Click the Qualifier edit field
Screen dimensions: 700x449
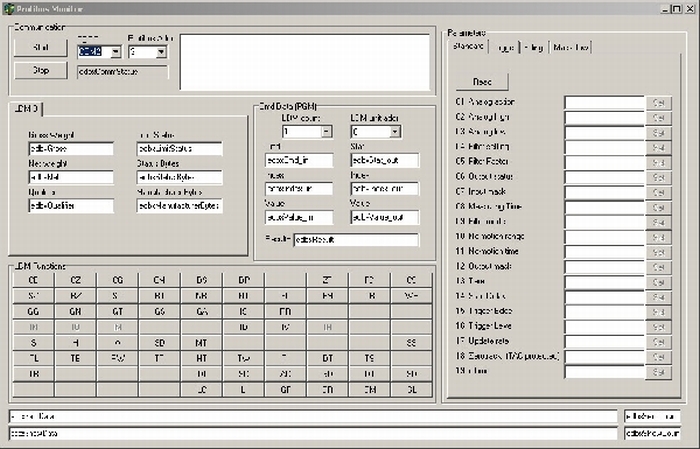pos(71,206)
